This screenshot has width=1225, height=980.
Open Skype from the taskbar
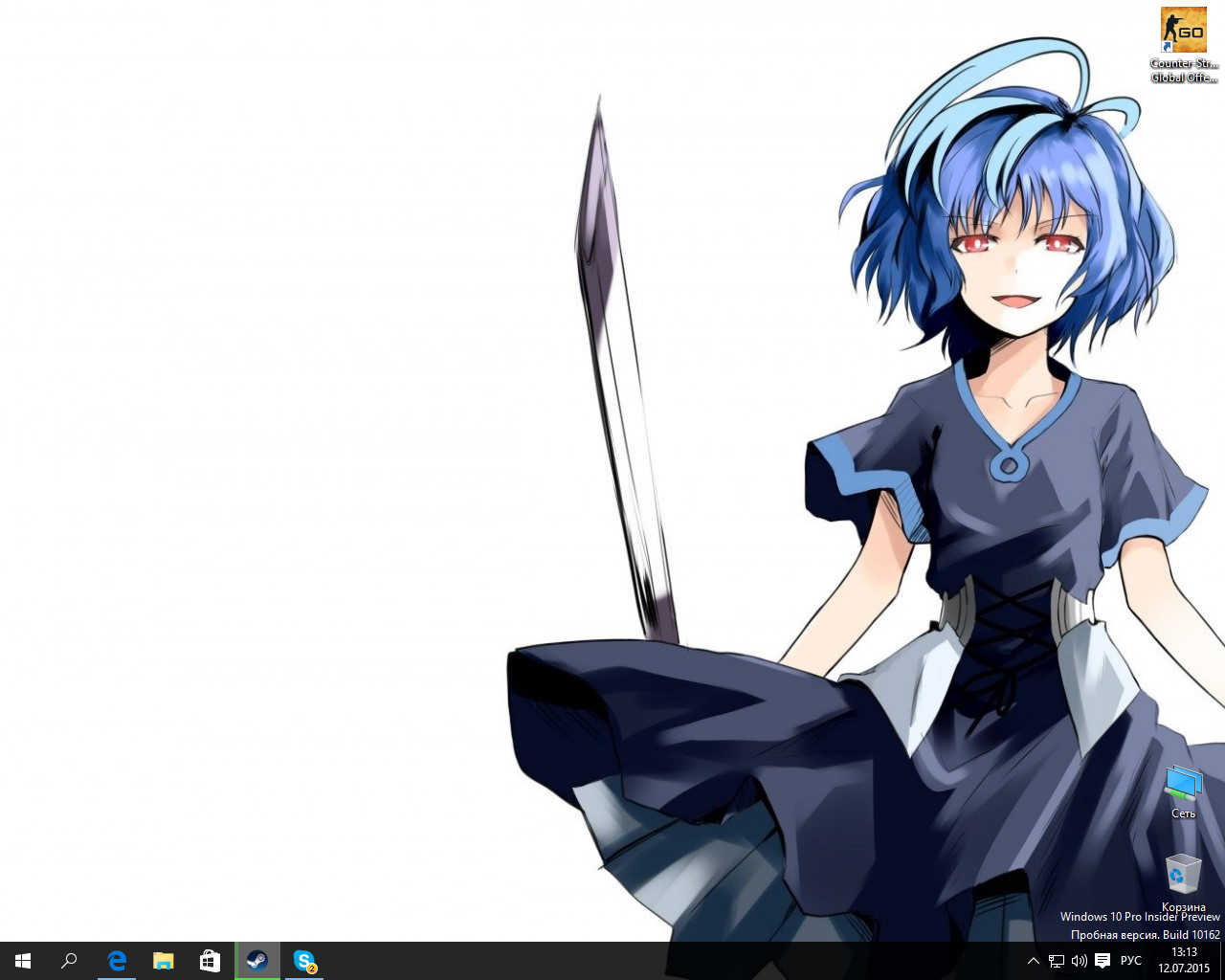click(x=304, y=961)
